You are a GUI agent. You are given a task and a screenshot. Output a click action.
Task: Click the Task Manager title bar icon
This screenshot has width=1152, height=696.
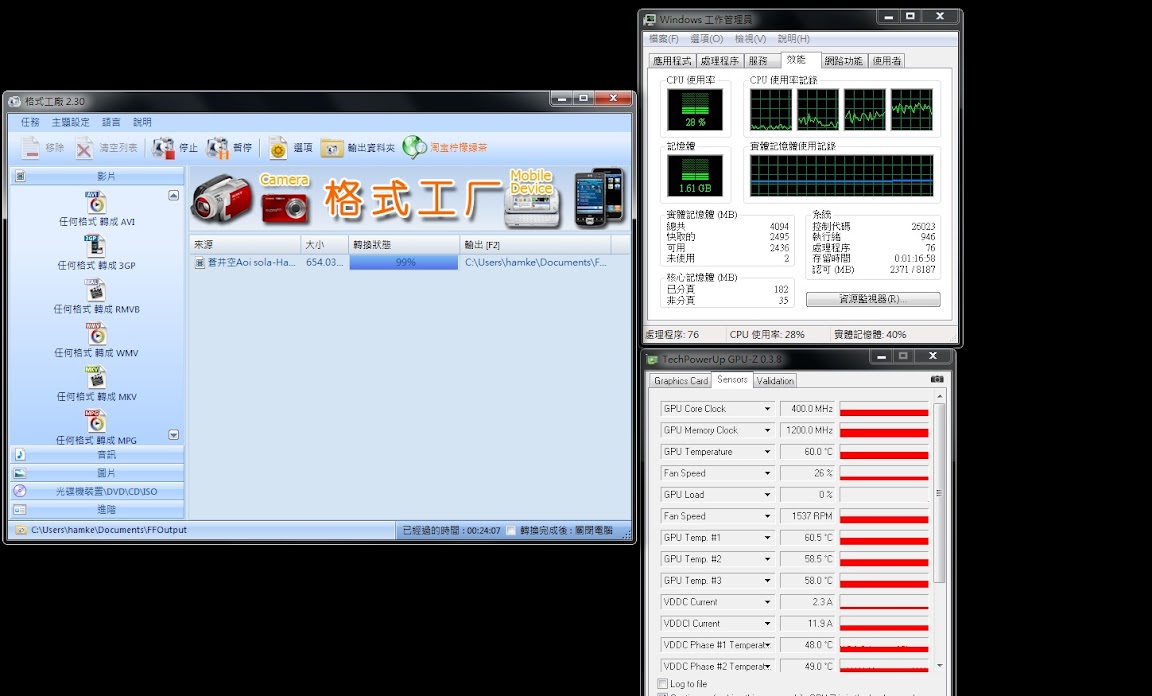coord(649,19)
